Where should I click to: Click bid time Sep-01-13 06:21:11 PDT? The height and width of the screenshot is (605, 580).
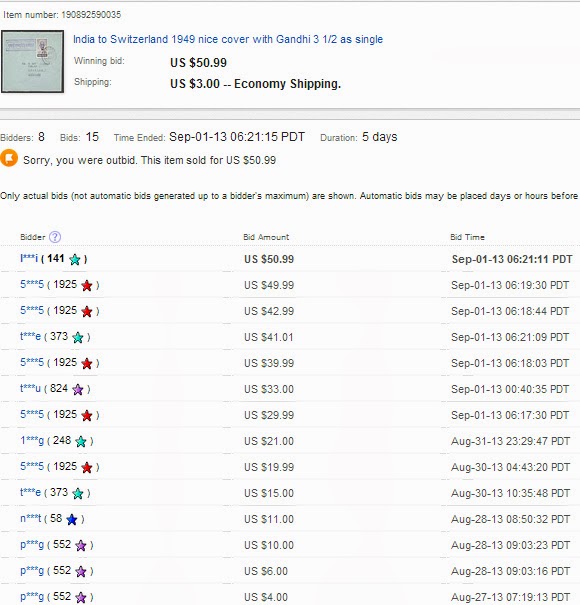(x=512, y=259)
